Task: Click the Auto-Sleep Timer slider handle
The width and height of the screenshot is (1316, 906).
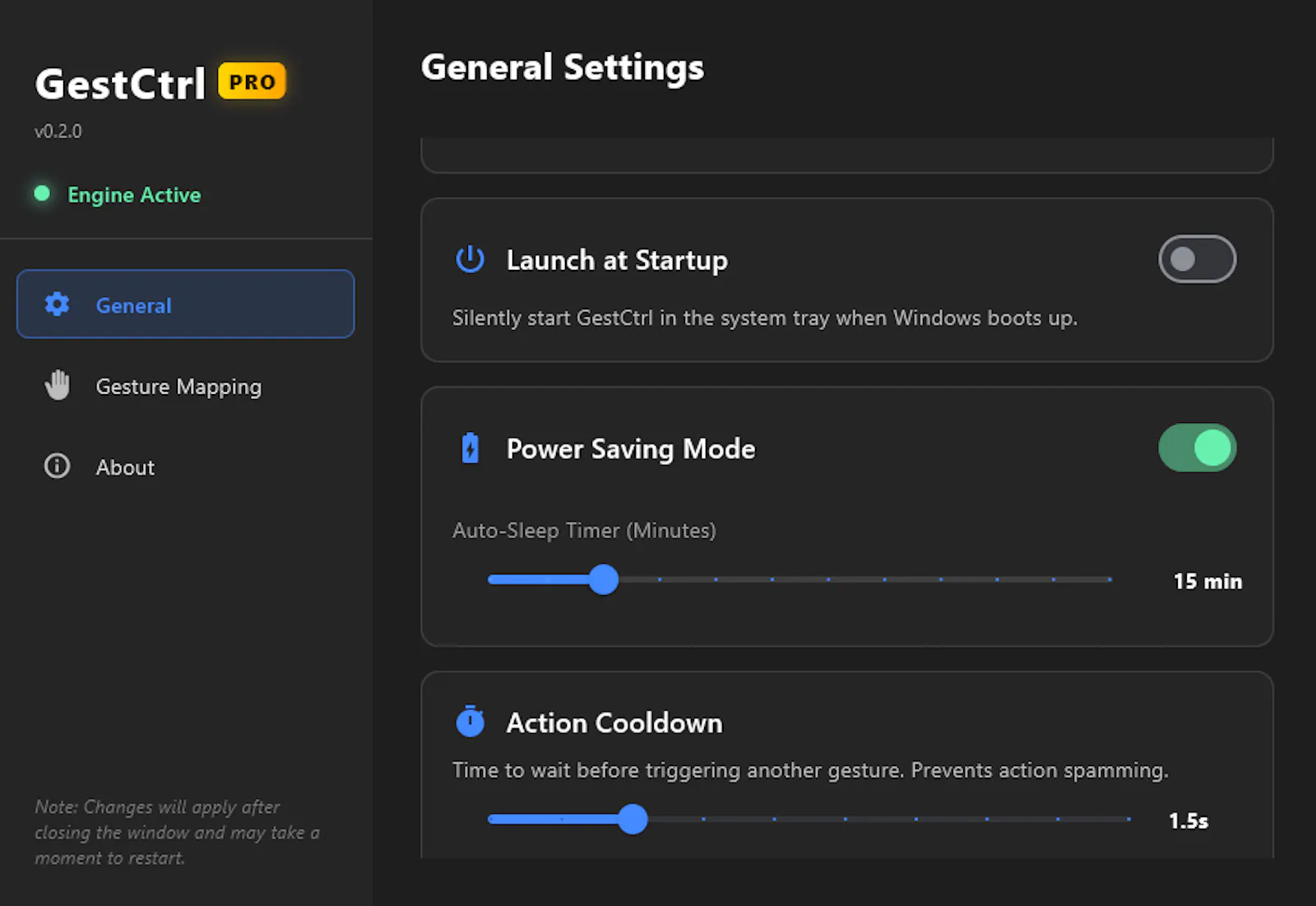Action: pyautogui.click(x=604, y=579)
